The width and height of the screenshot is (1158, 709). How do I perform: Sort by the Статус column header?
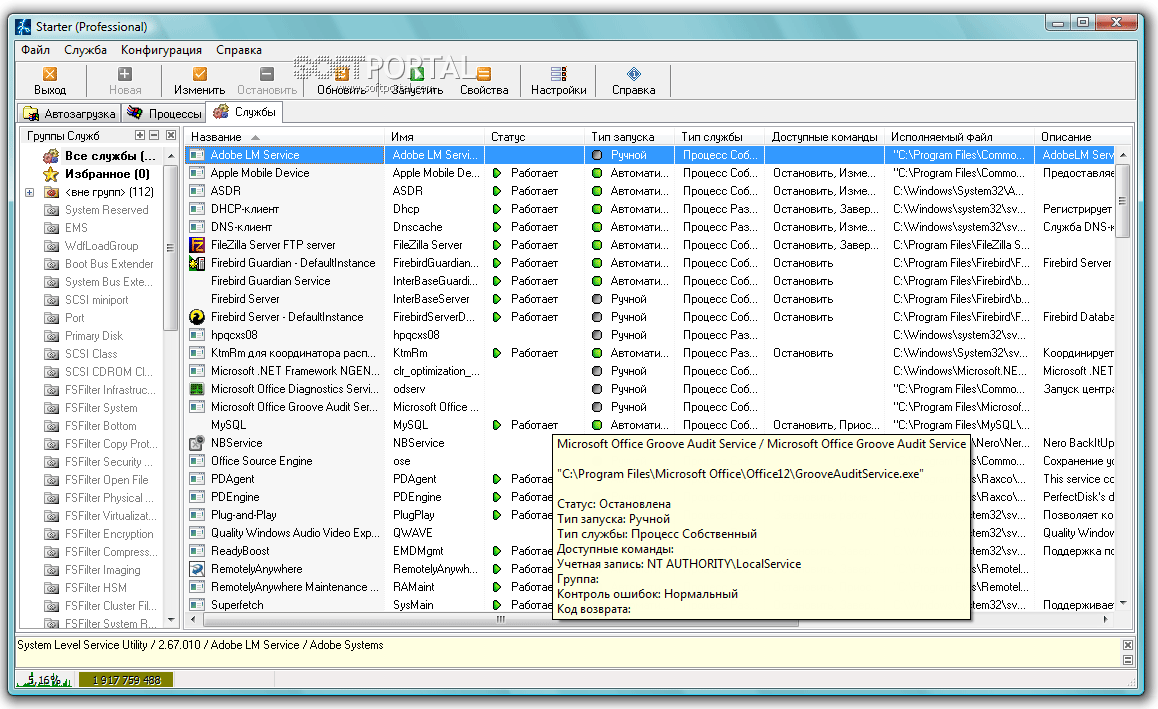point(508,137)
